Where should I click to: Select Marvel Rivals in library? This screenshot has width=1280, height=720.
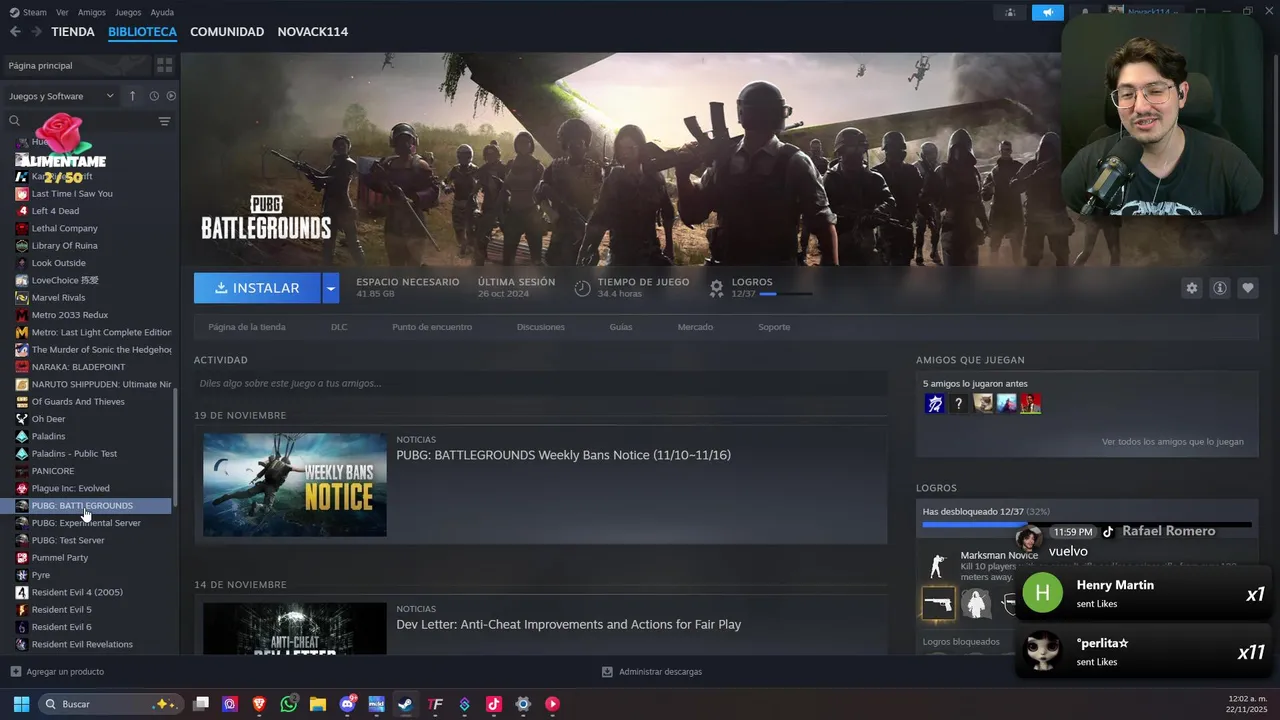(58, 297)
